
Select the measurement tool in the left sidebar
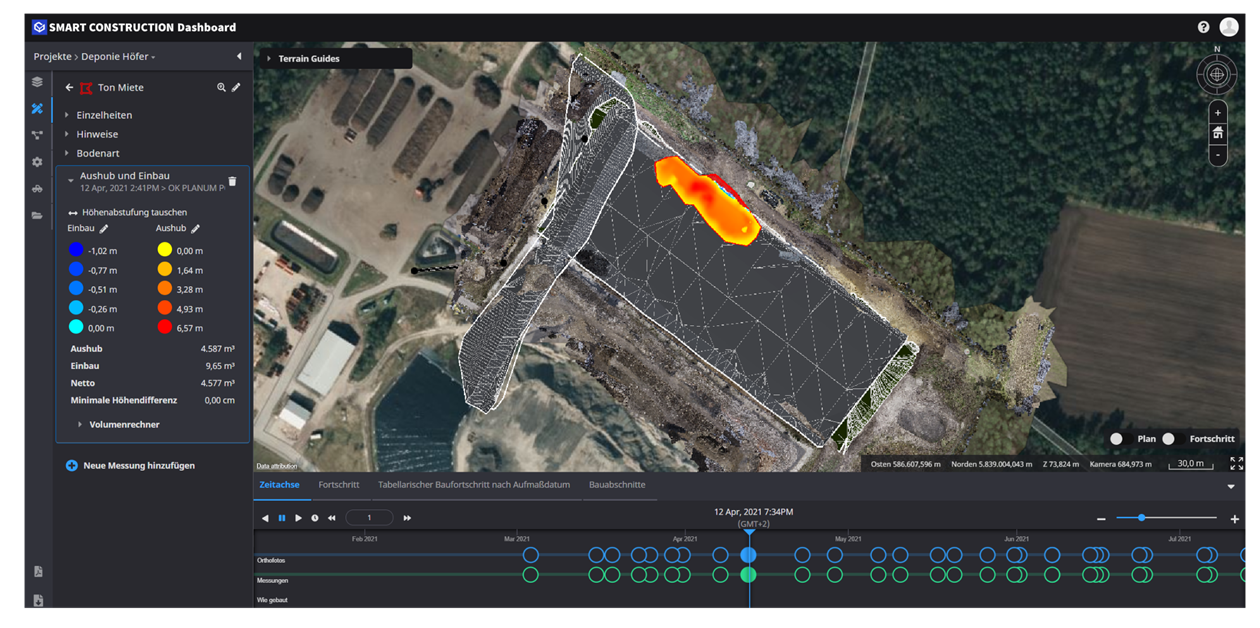pos(37,109)
